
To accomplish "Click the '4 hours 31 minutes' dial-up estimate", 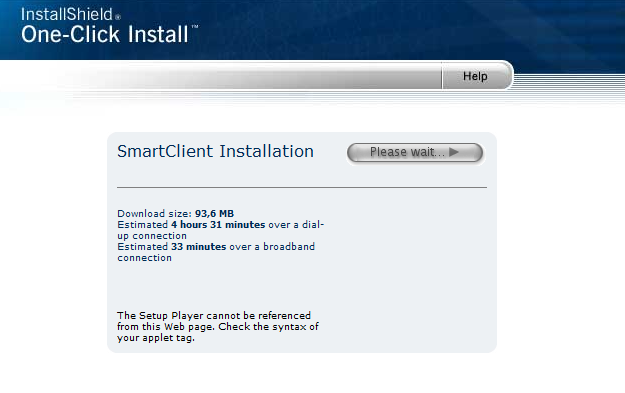I will (x=218, y=225).
